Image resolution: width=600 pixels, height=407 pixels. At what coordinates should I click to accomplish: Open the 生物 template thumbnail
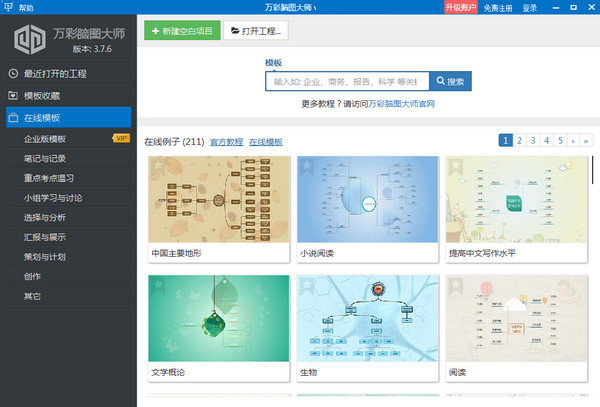pyautogui.click(x=368, y=318)
